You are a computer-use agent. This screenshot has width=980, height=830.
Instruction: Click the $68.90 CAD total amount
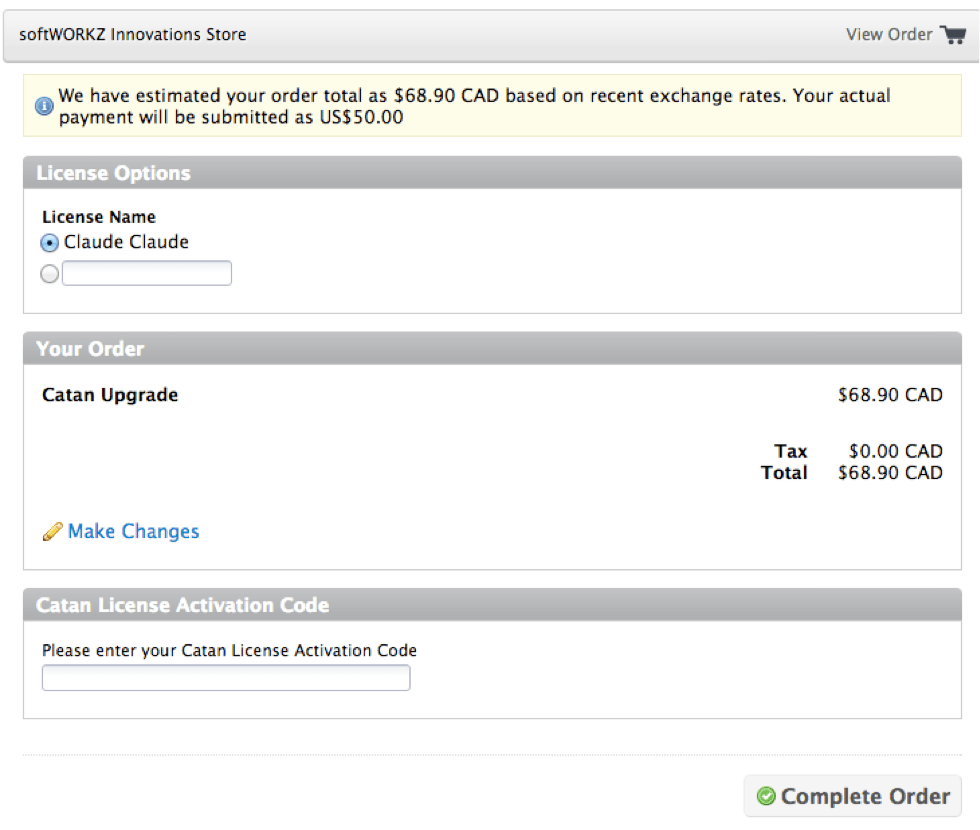(x=890, y=472)
